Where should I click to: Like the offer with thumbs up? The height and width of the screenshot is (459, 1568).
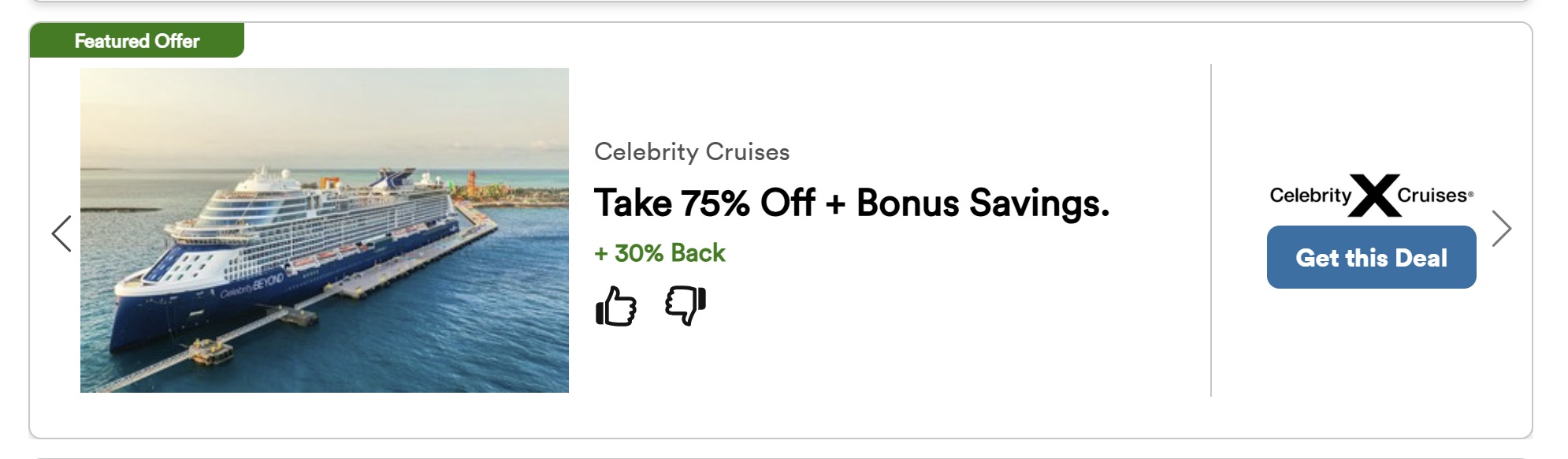point(615,306)
